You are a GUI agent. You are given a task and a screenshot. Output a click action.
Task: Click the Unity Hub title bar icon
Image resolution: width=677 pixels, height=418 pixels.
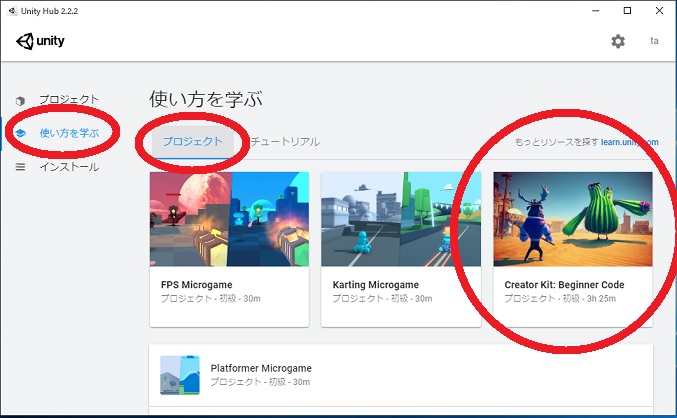(12, 10)
